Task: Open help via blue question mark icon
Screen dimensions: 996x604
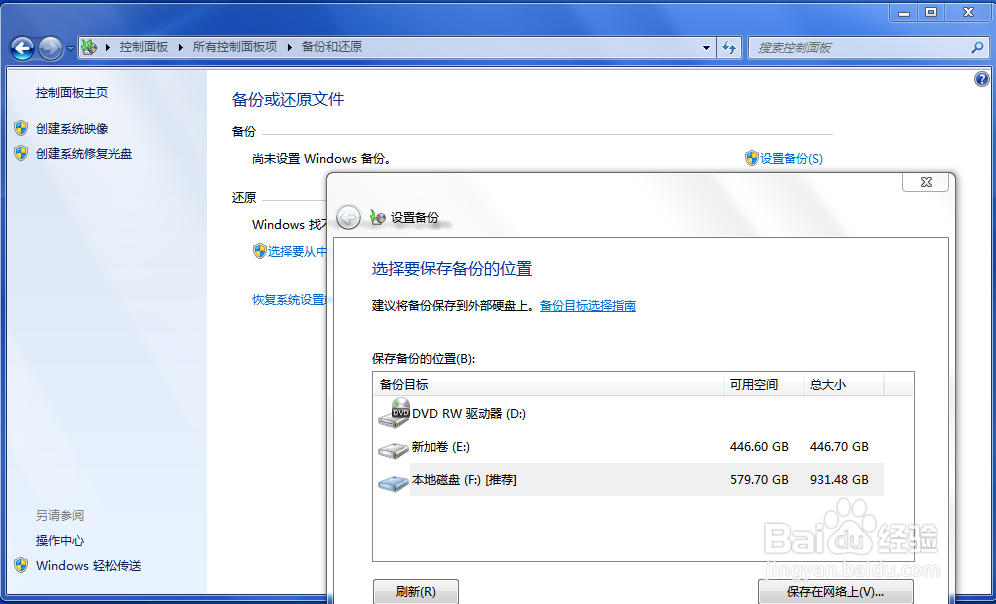Action: (x=981, y=79)
